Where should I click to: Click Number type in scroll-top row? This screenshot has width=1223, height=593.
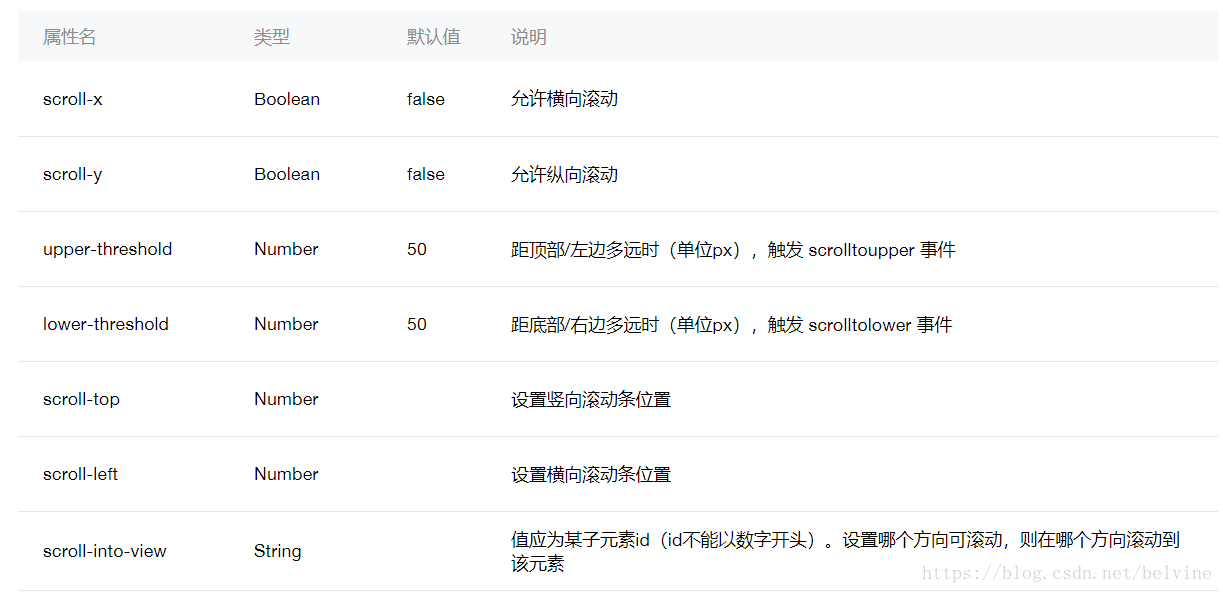click(286, 399)
